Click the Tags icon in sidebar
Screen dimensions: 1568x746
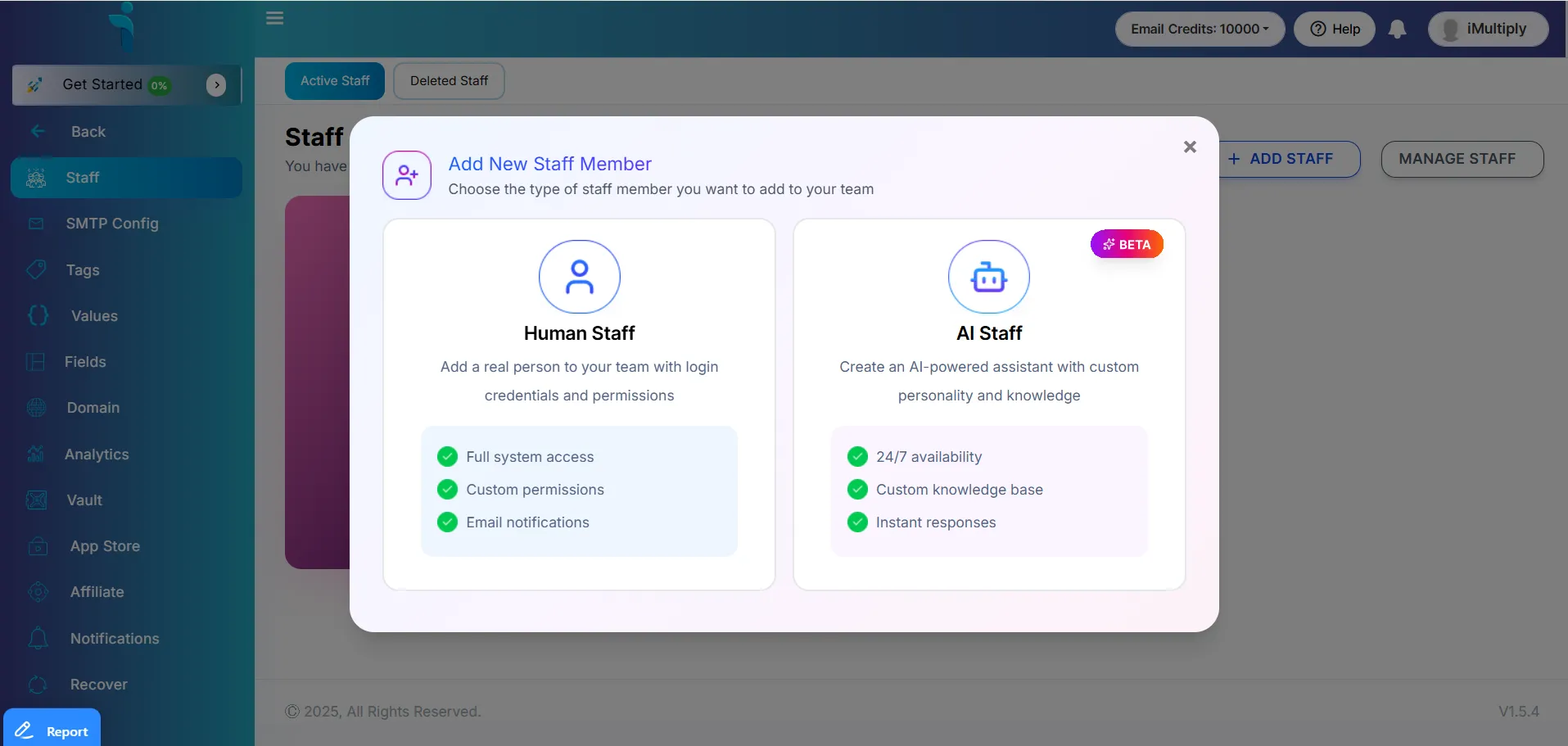tap(37, 269)
